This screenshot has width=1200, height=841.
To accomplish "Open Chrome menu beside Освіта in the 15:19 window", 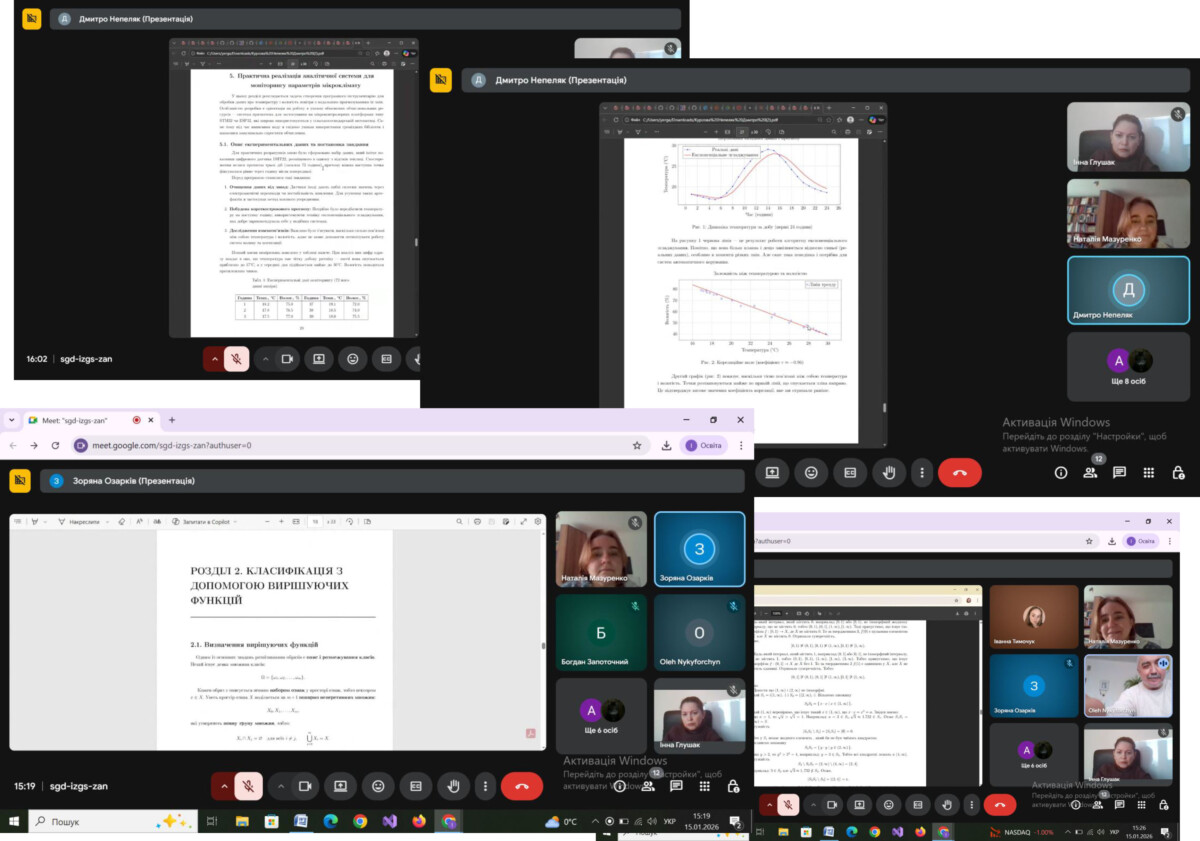I will click(x=742, y=445).
